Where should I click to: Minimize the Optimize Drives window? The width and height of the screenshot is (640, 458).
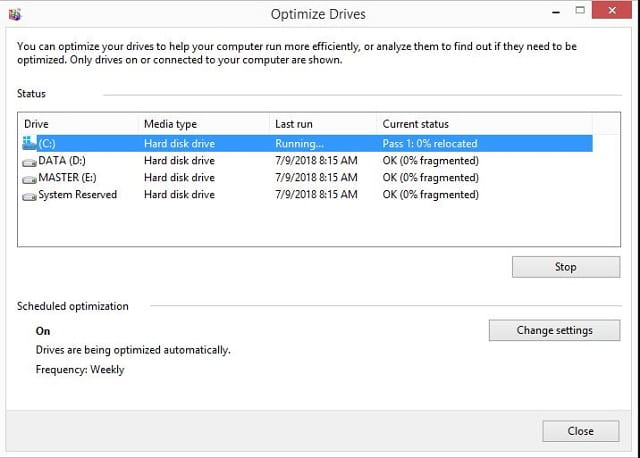coord(556,11)
